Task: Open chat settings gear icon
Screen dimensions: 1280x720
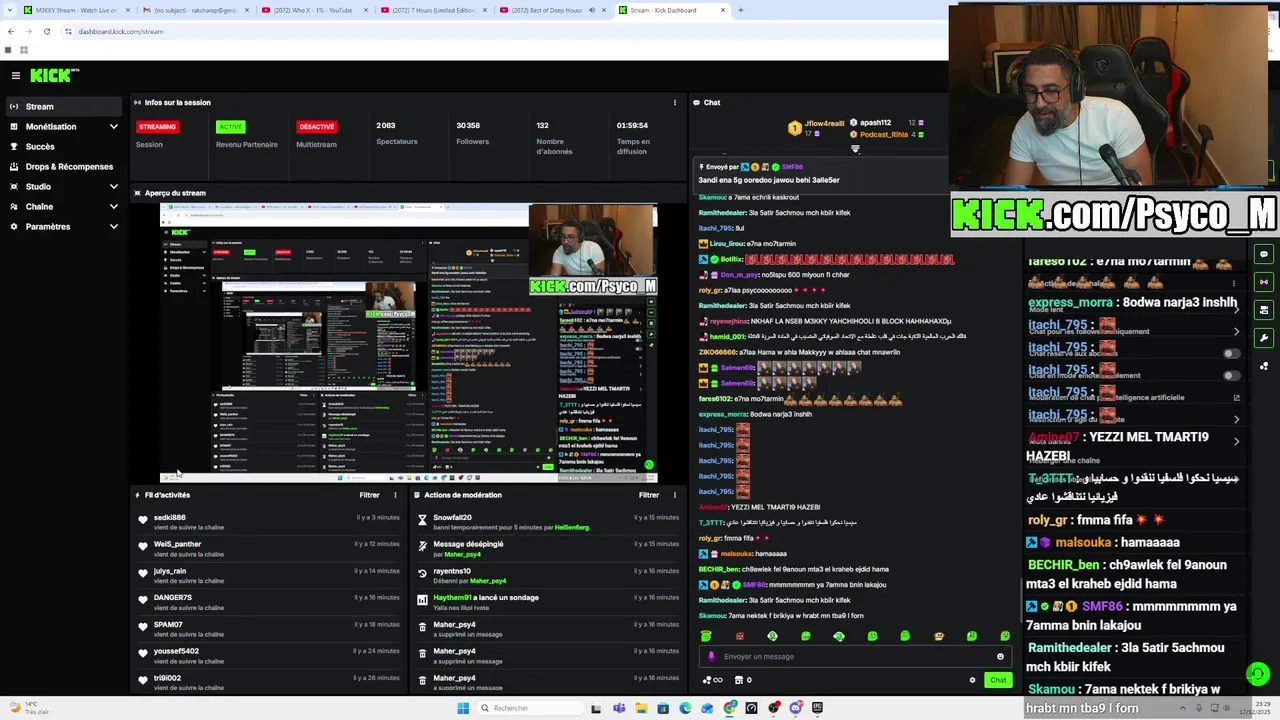Action: pos(972,680)
